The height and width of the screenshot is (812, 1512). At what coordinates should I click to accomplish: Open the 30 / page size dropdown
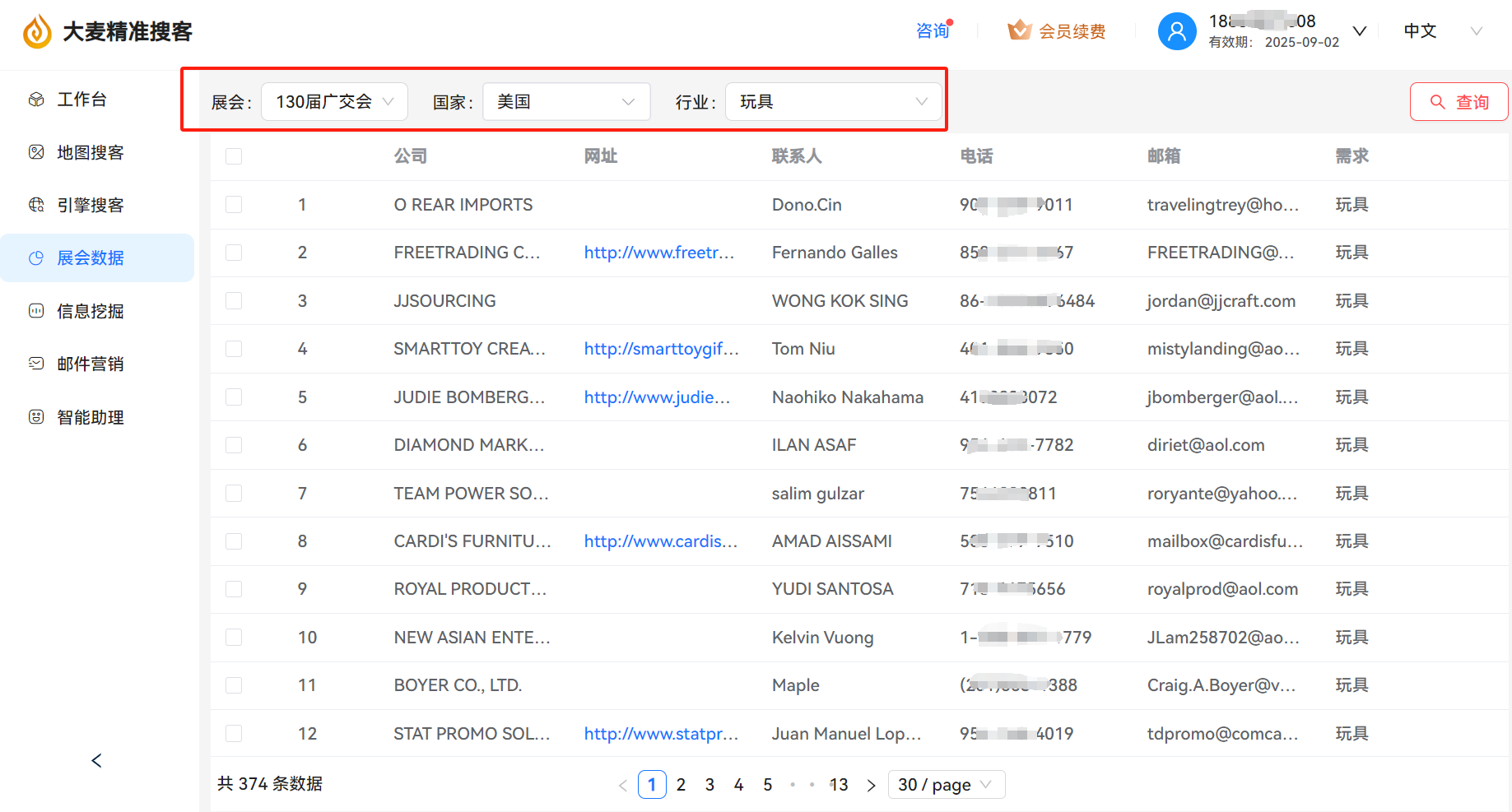947,785
